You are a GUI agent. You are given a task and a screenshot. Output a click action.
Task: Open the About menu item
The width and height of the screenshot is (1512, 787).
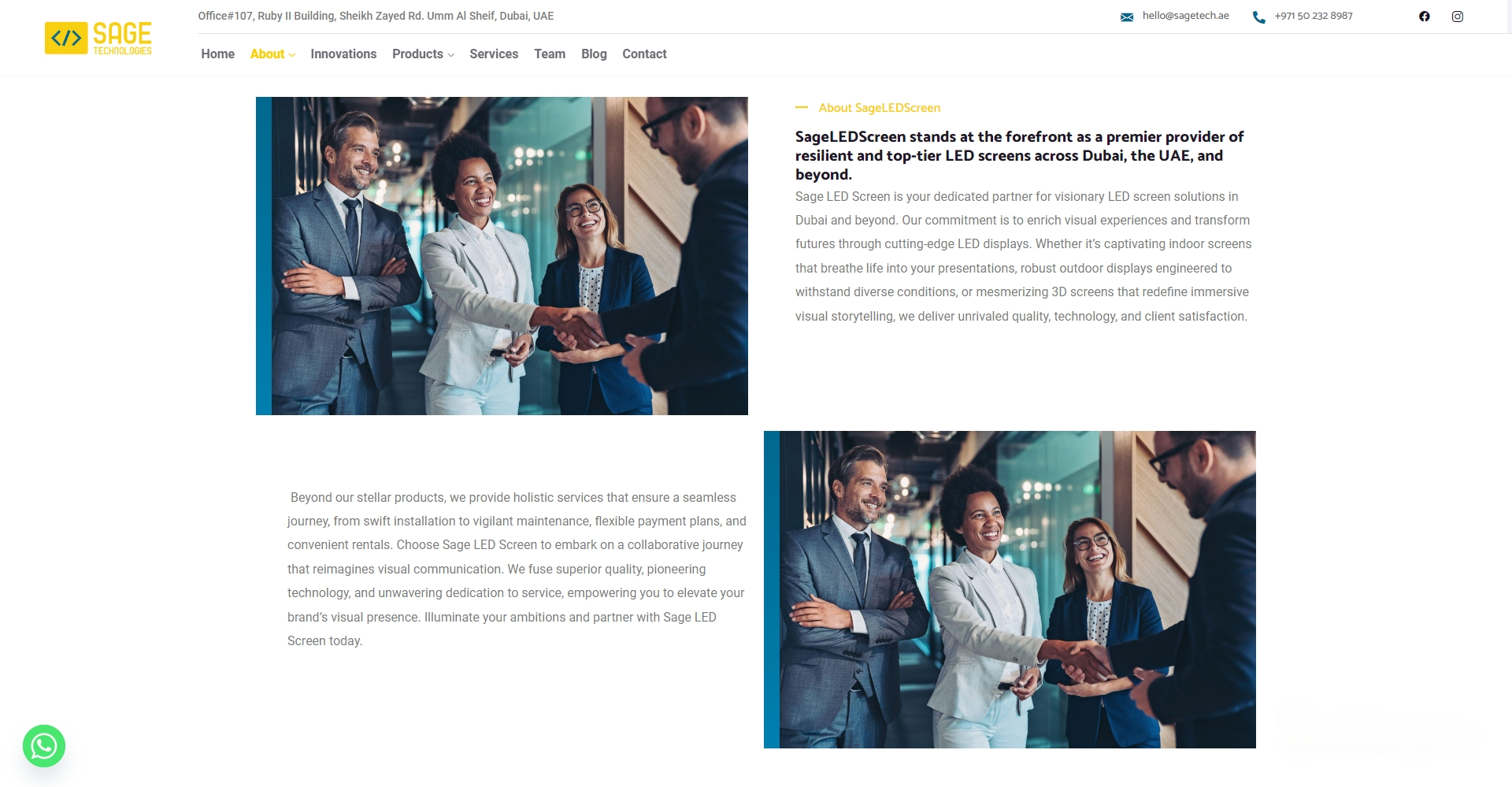pyautogui.click(x=267, y=54)
